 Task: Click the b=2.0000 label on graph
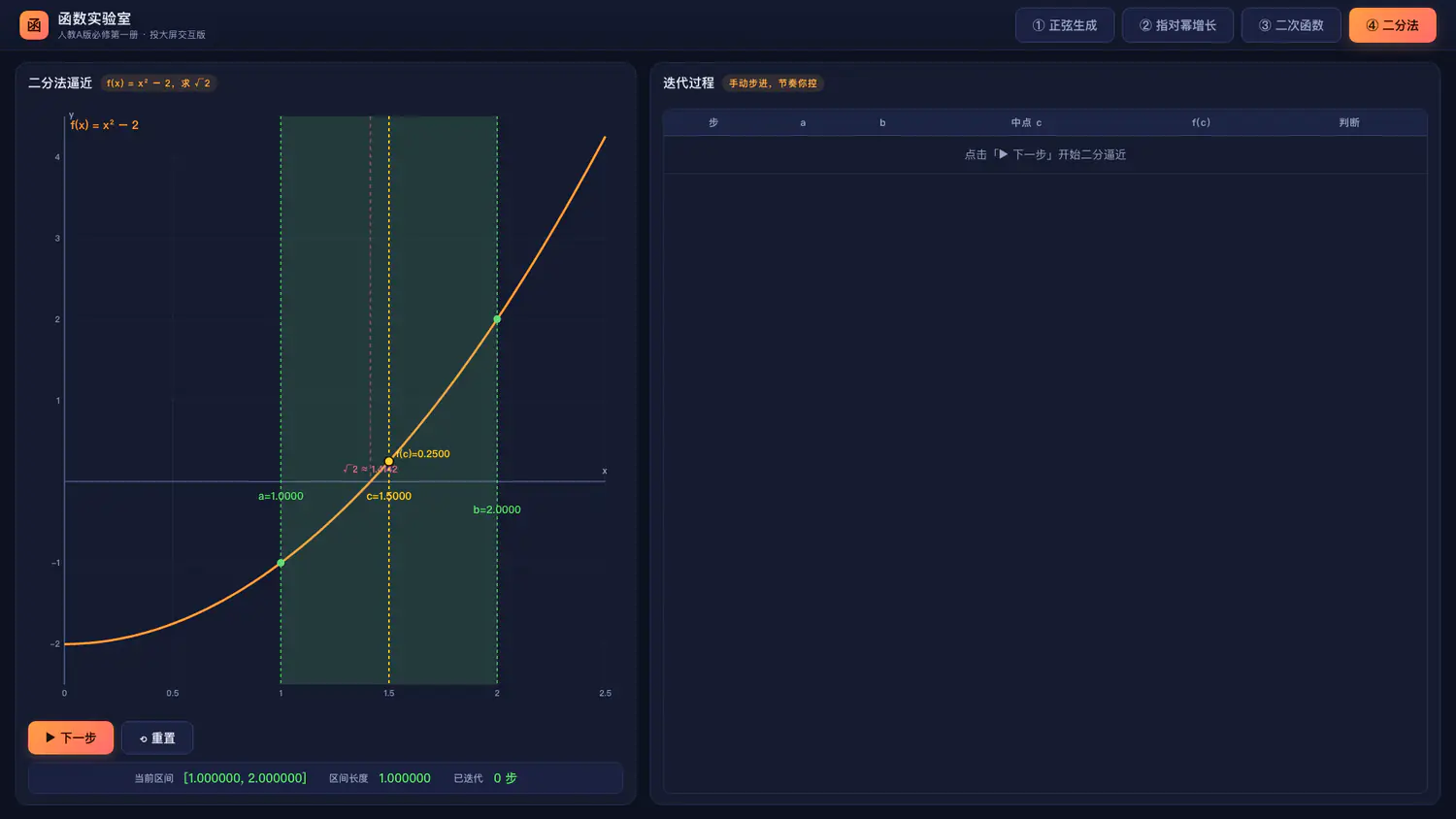click(497, 509)
